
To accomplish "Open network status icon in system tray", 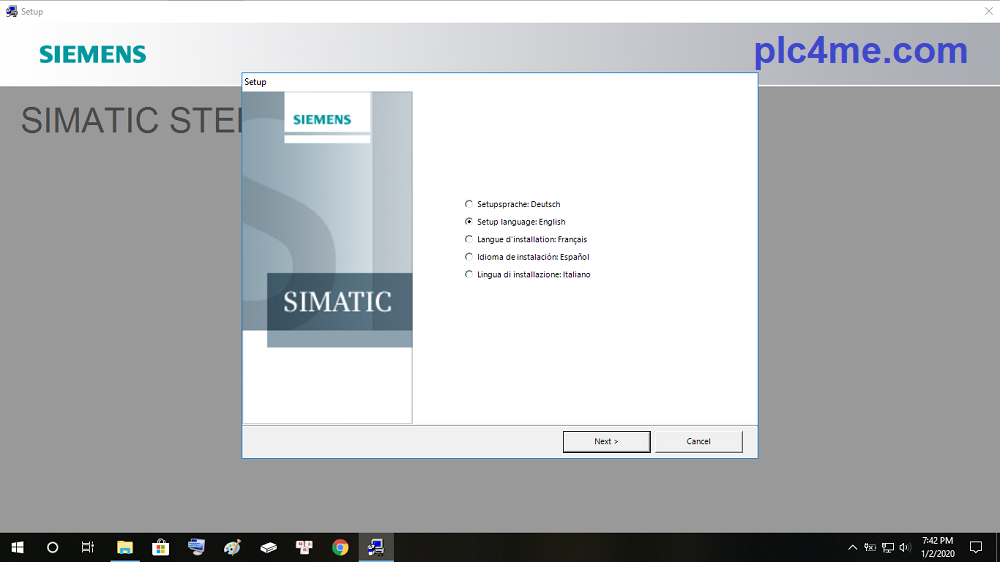I will [887, 547].
